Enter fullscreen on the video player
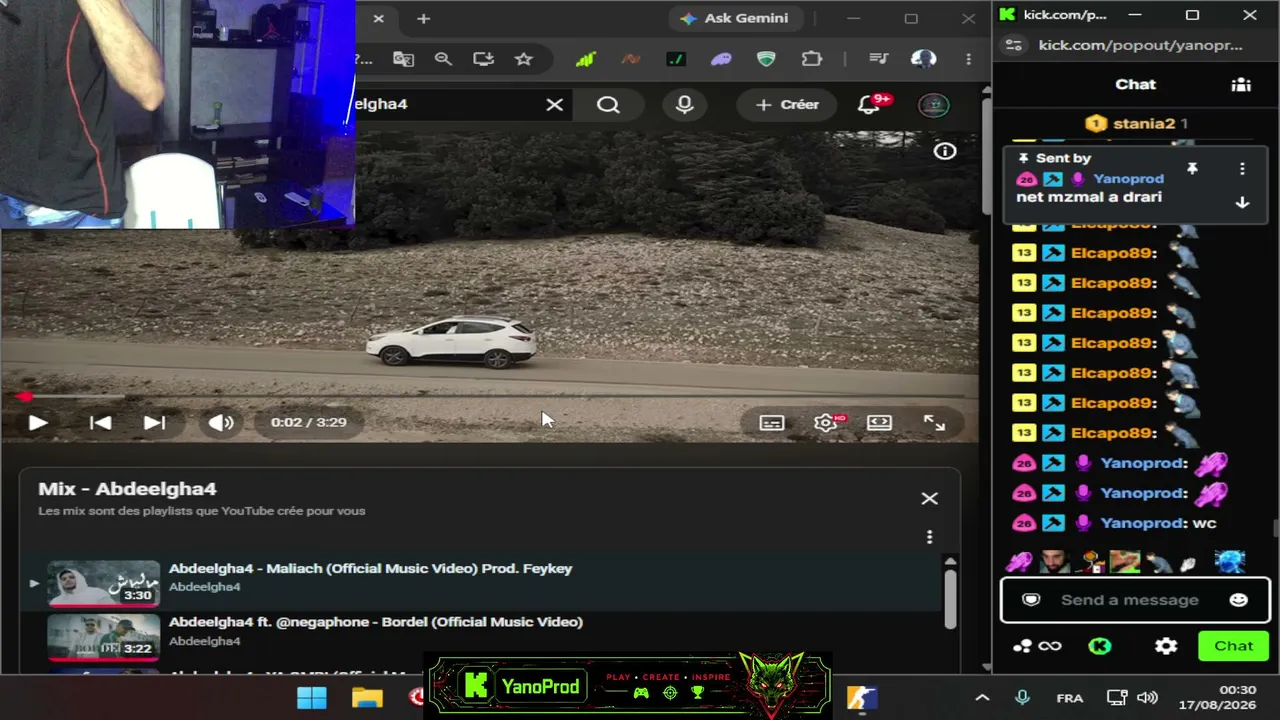Image resolution: width=1280 pixels, height=720 pixels. click(934, 423)
